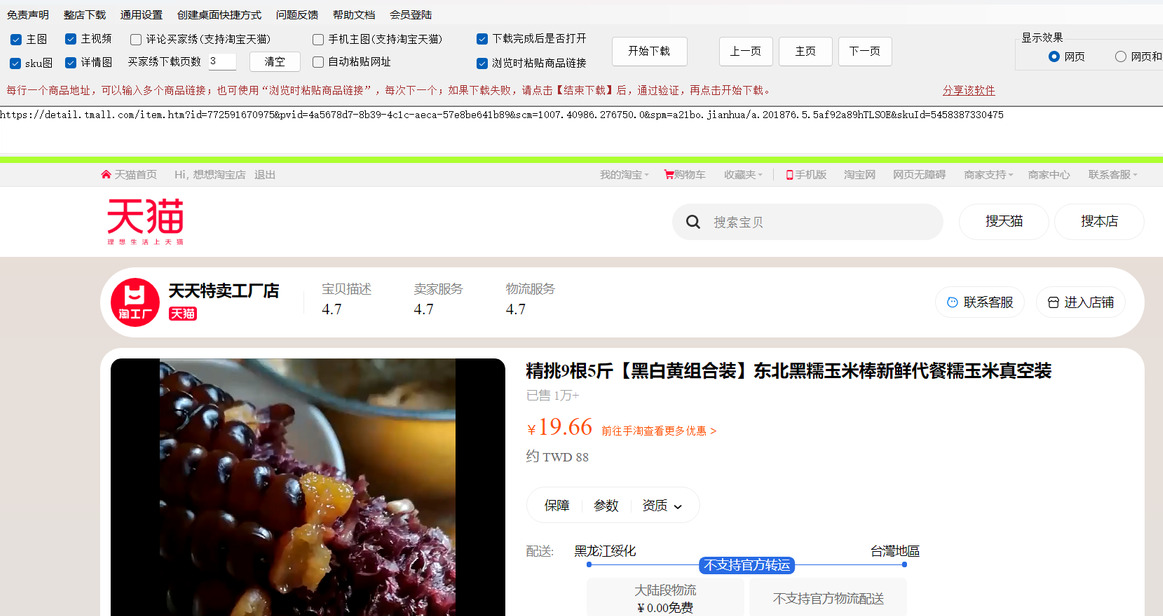
Task: Click the product URL text box
Action: pyautogui.click(x=582, y=130)
